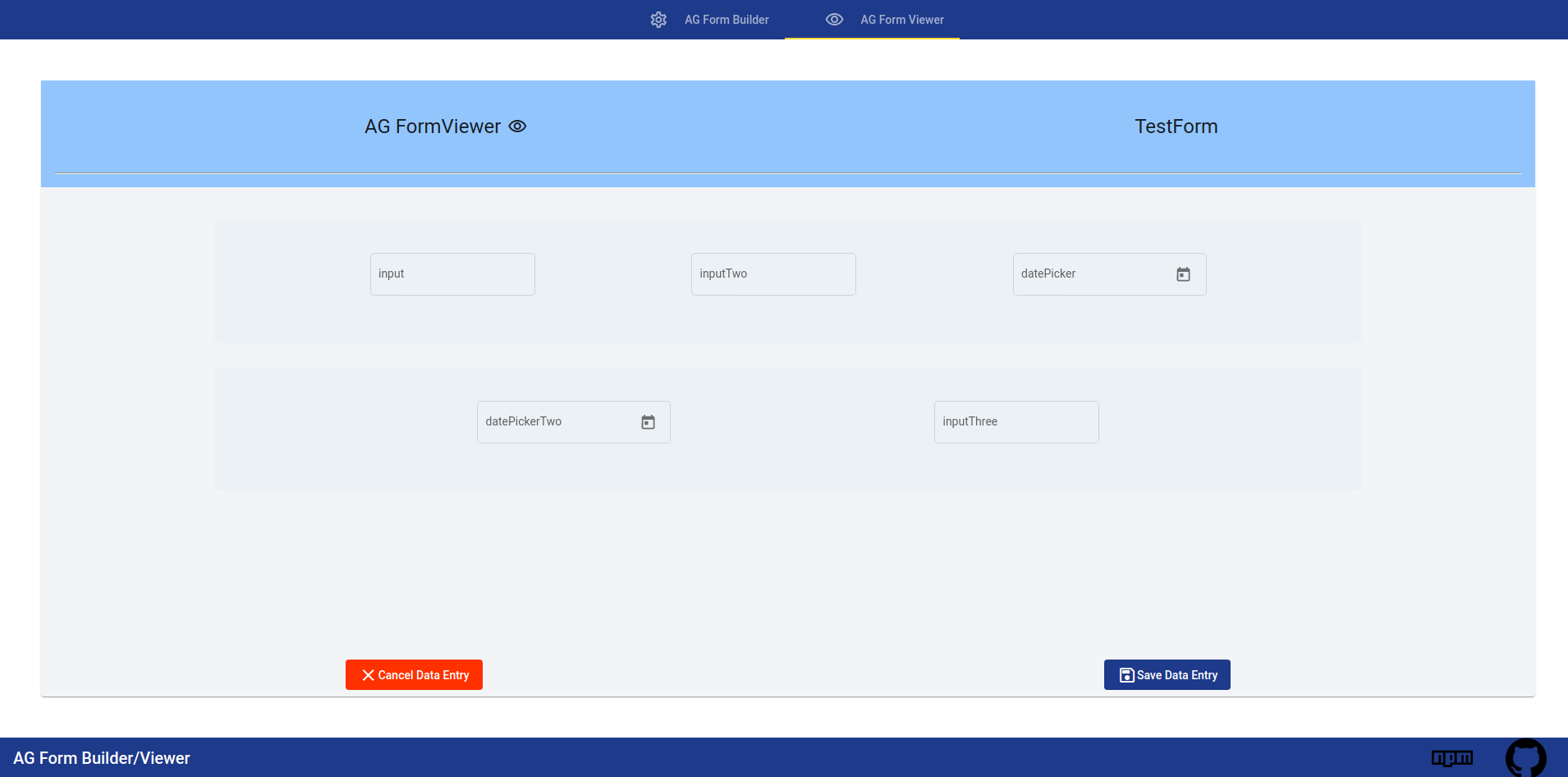Focus the input text field
The height and width of the screenshot is (777, 1568).
(x=452, y=274)
